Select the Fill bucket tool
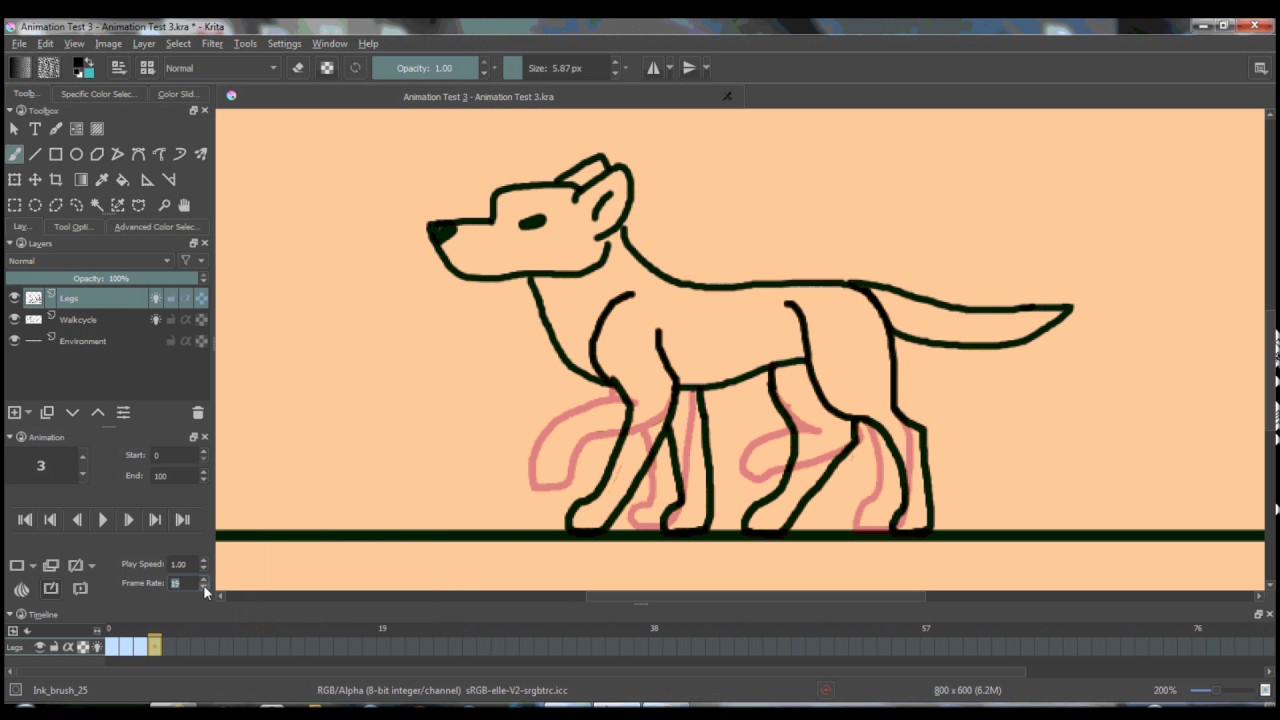Image resolution: width=1280 pixels, height=720 pixels. [x=122, y=180]
